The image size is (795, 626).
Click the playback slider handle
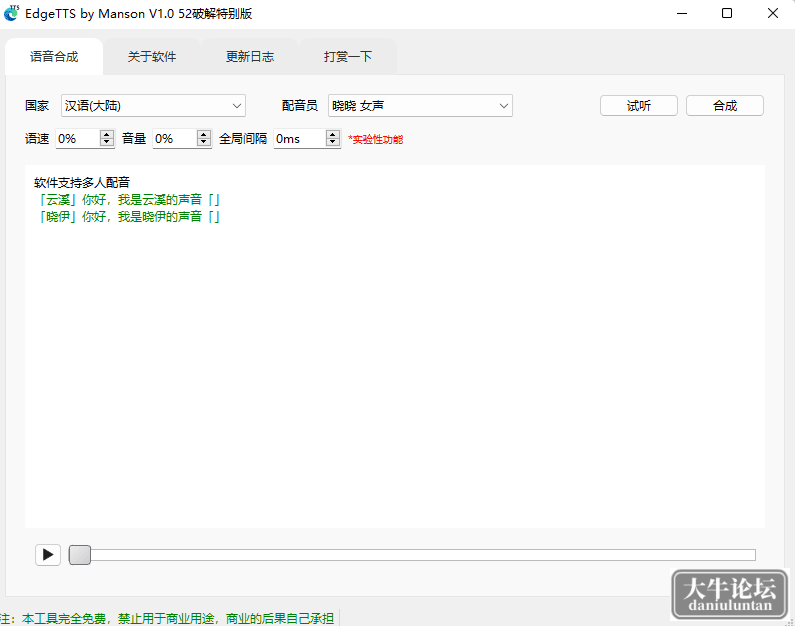click(80, 555)
